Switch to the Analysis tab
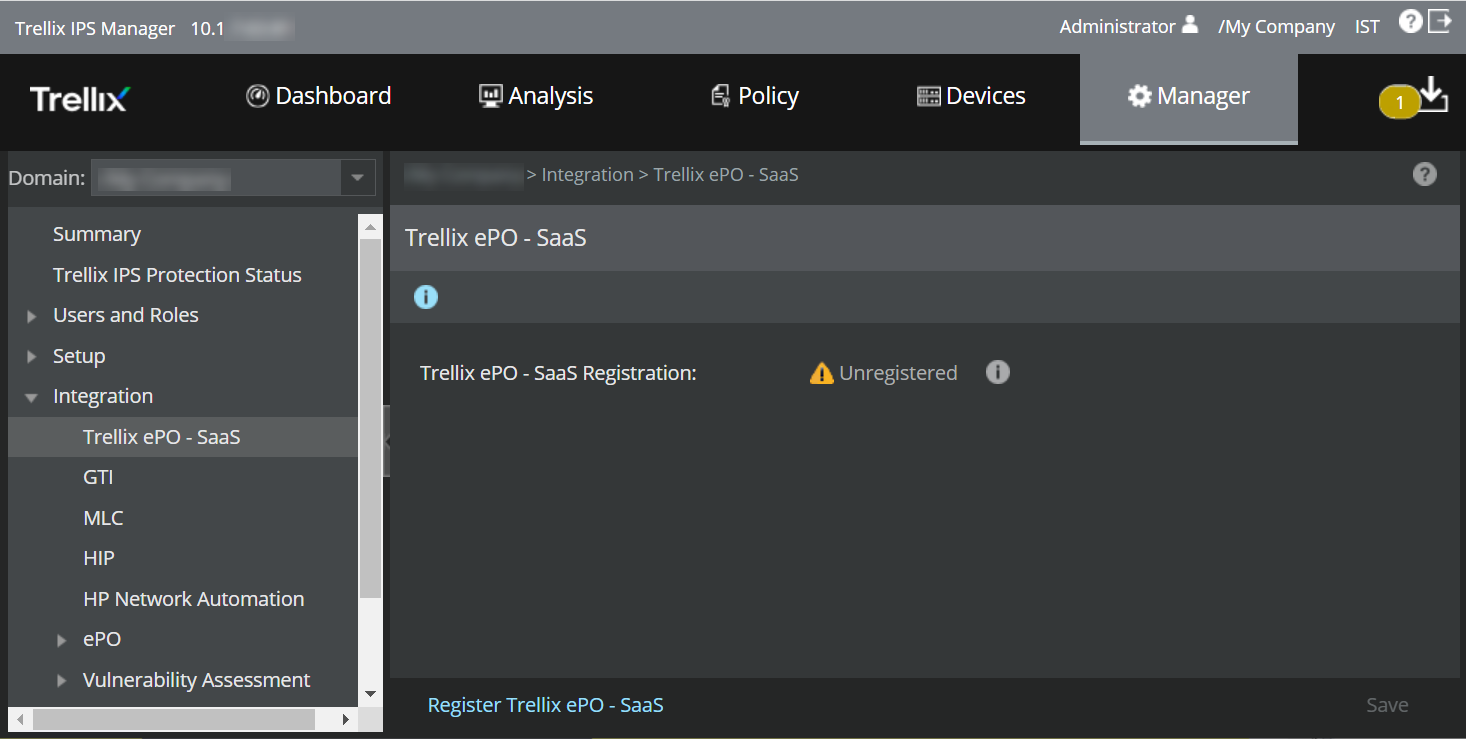 (x=535, y=96)
